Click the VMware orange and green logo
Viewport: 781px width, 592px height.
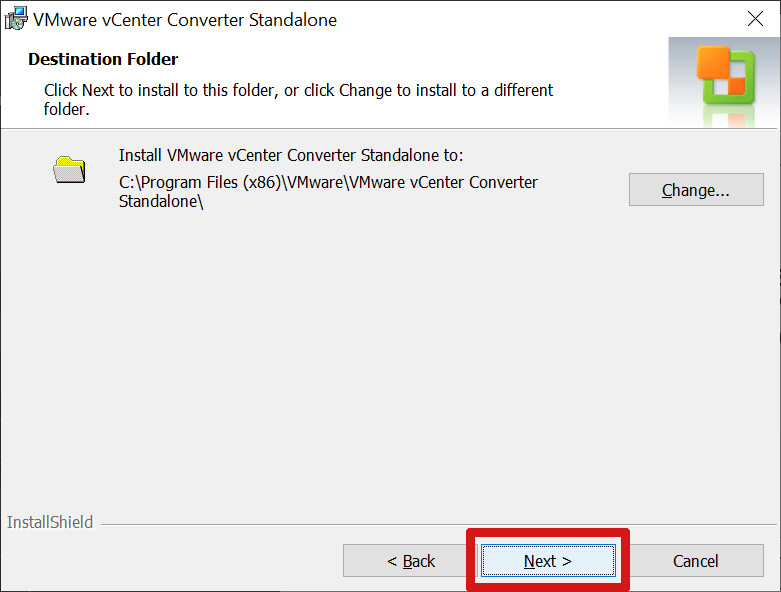(726, 76)
